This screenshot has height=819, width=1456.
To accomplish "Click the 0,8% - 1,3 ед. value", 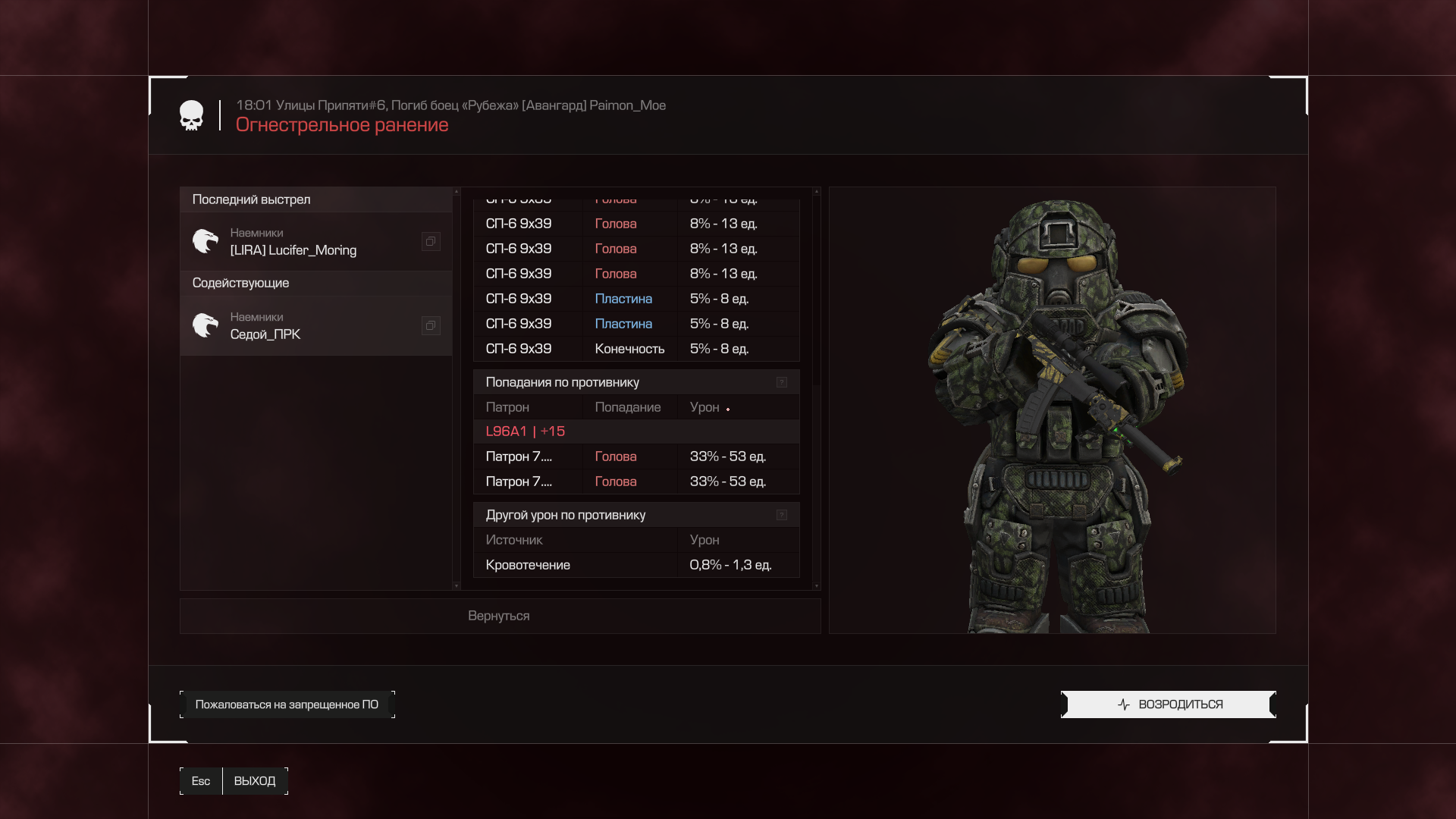I will 730,565.
